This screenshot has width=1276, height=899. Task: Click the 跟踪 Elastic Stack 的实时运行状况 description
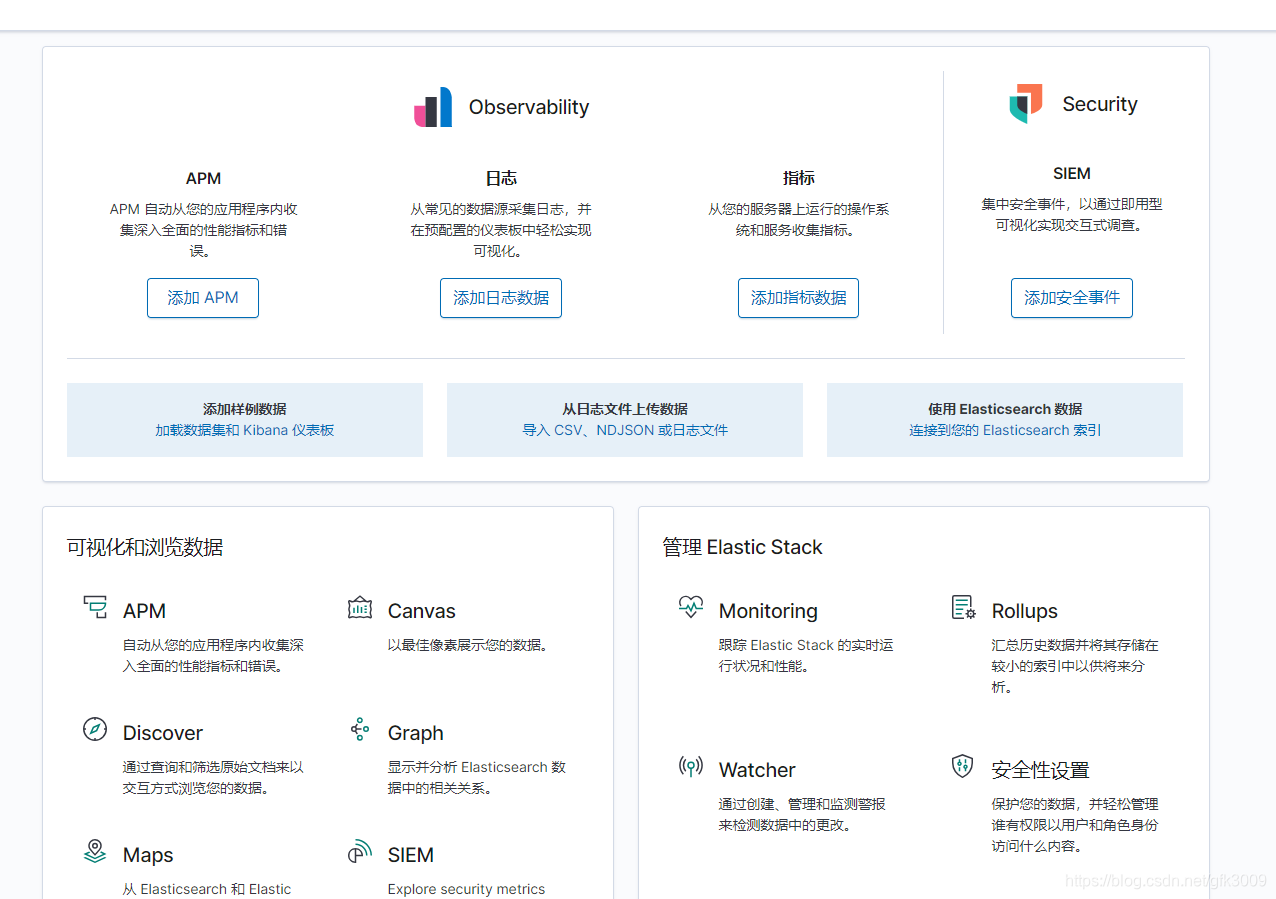point(806,655)
